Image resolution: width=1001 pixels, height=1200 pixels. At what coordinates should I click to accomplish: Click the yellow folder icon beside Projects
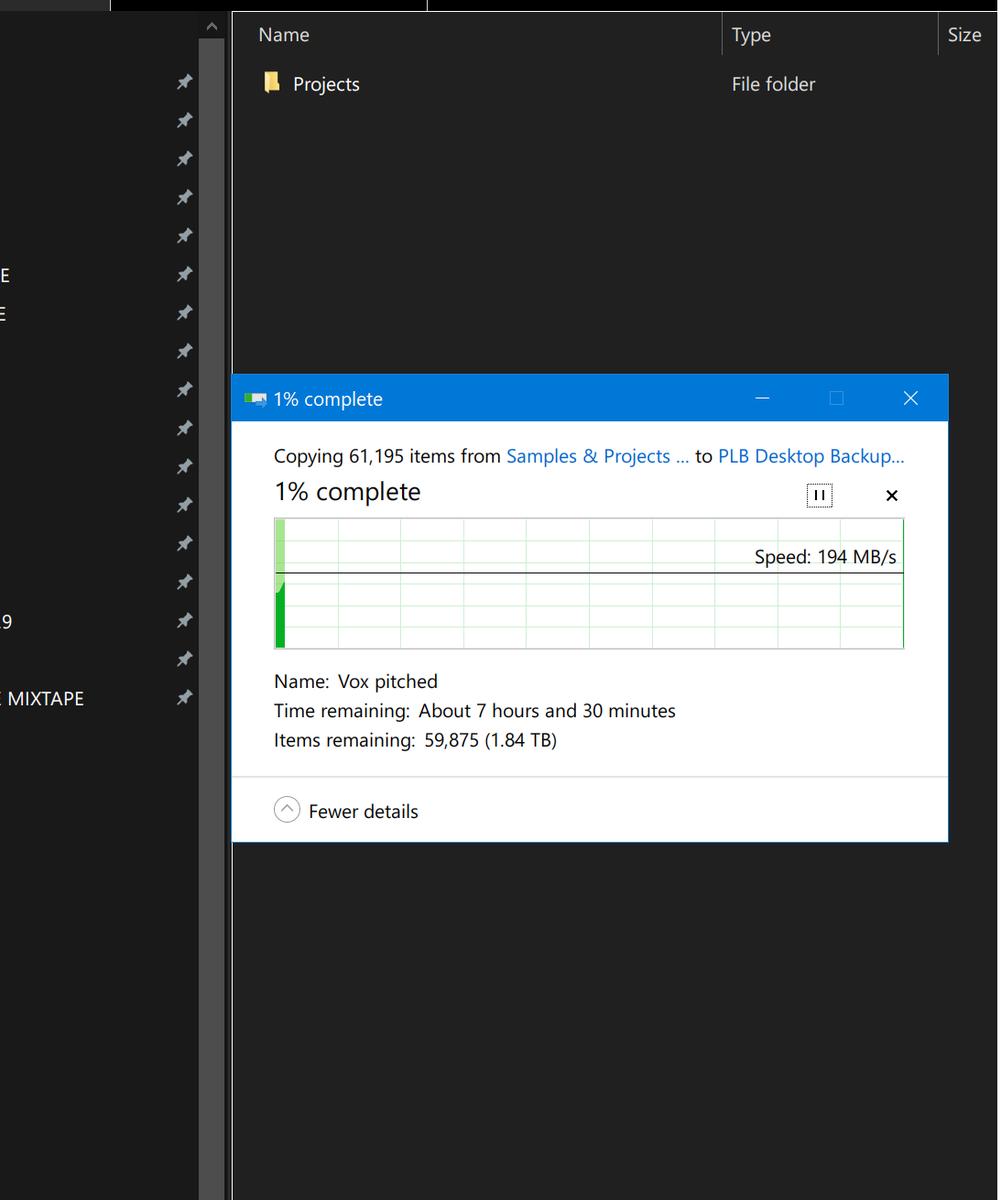(272, 83)
